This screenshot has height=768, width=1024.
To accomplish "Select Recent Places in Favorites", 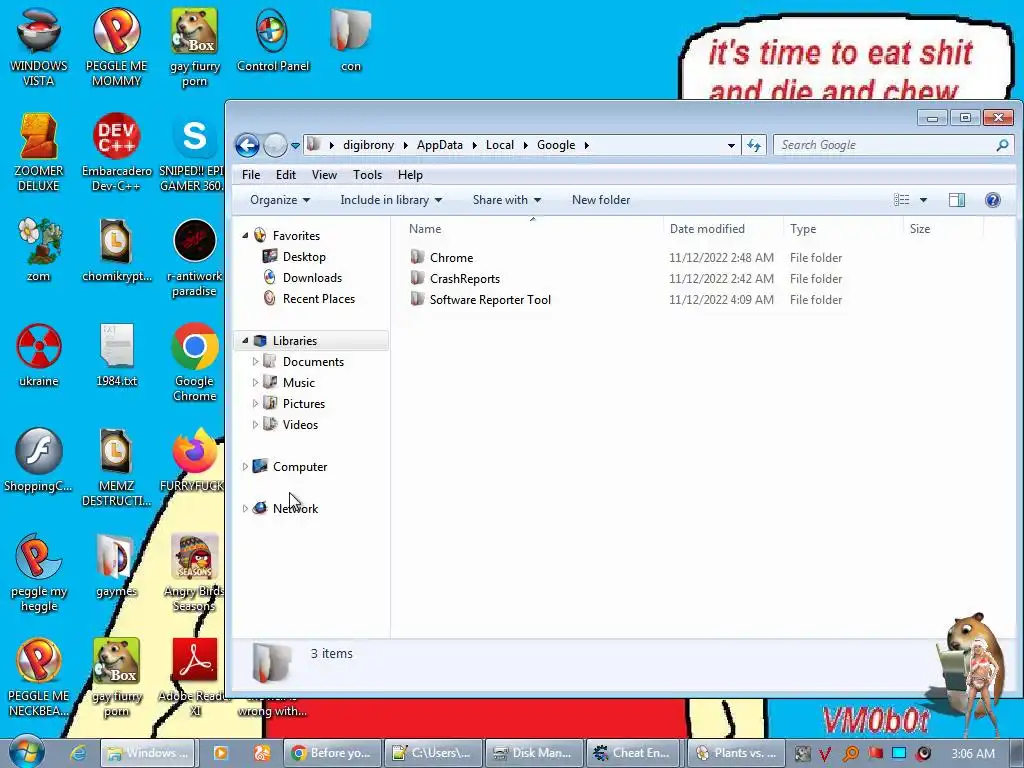I will [319, 298].
